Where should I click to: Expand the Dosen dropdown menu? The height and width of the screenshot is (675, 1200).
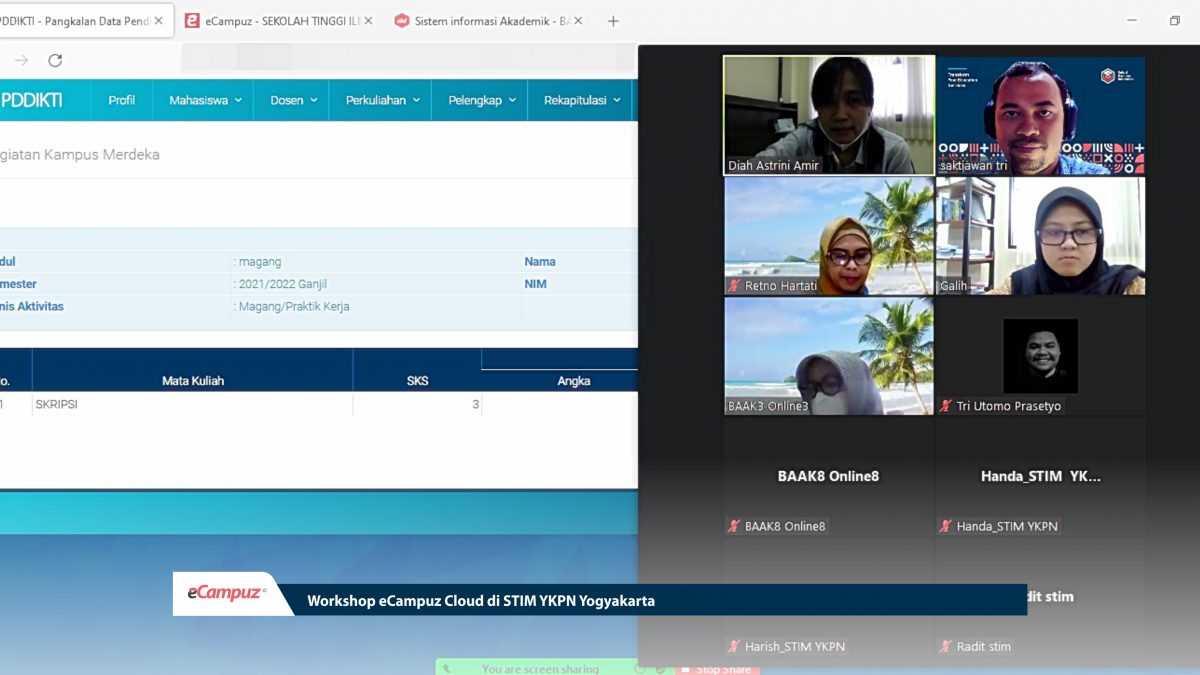click(293, 100)
